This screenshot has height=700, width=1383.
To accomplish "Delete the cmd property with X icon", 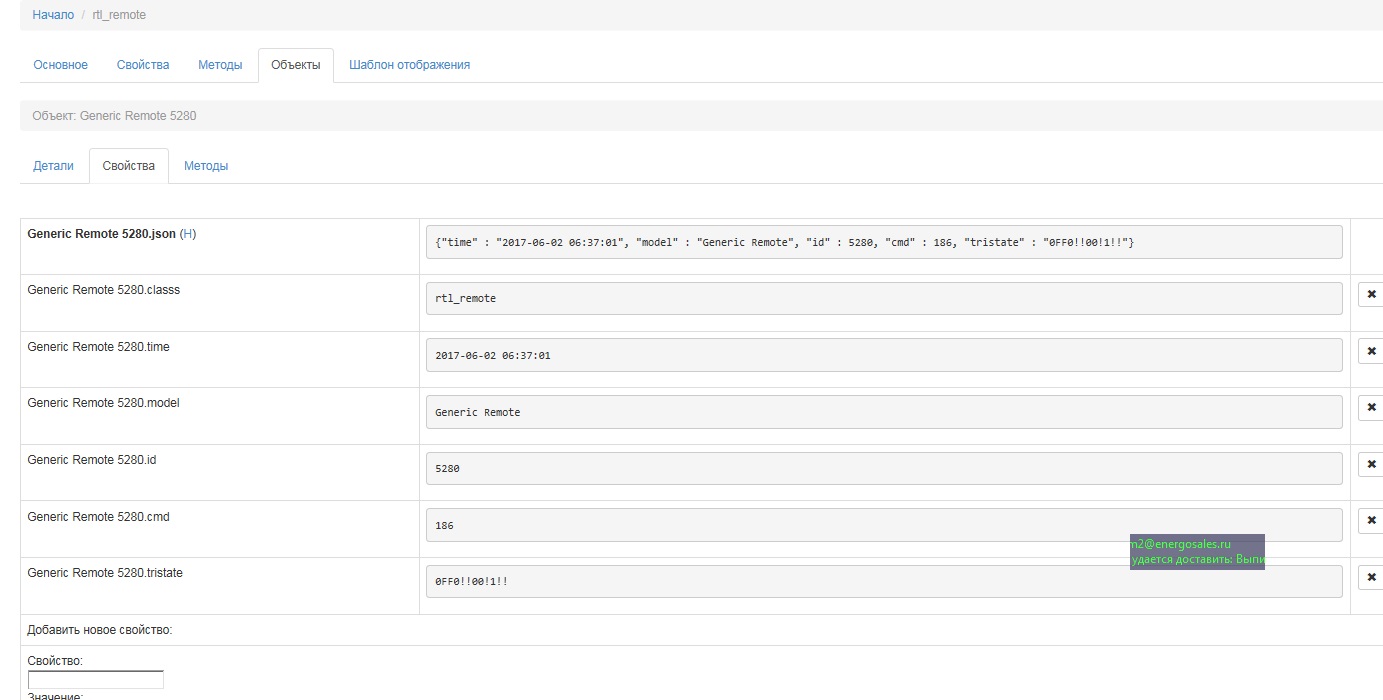I will (x=1371, y=521).
